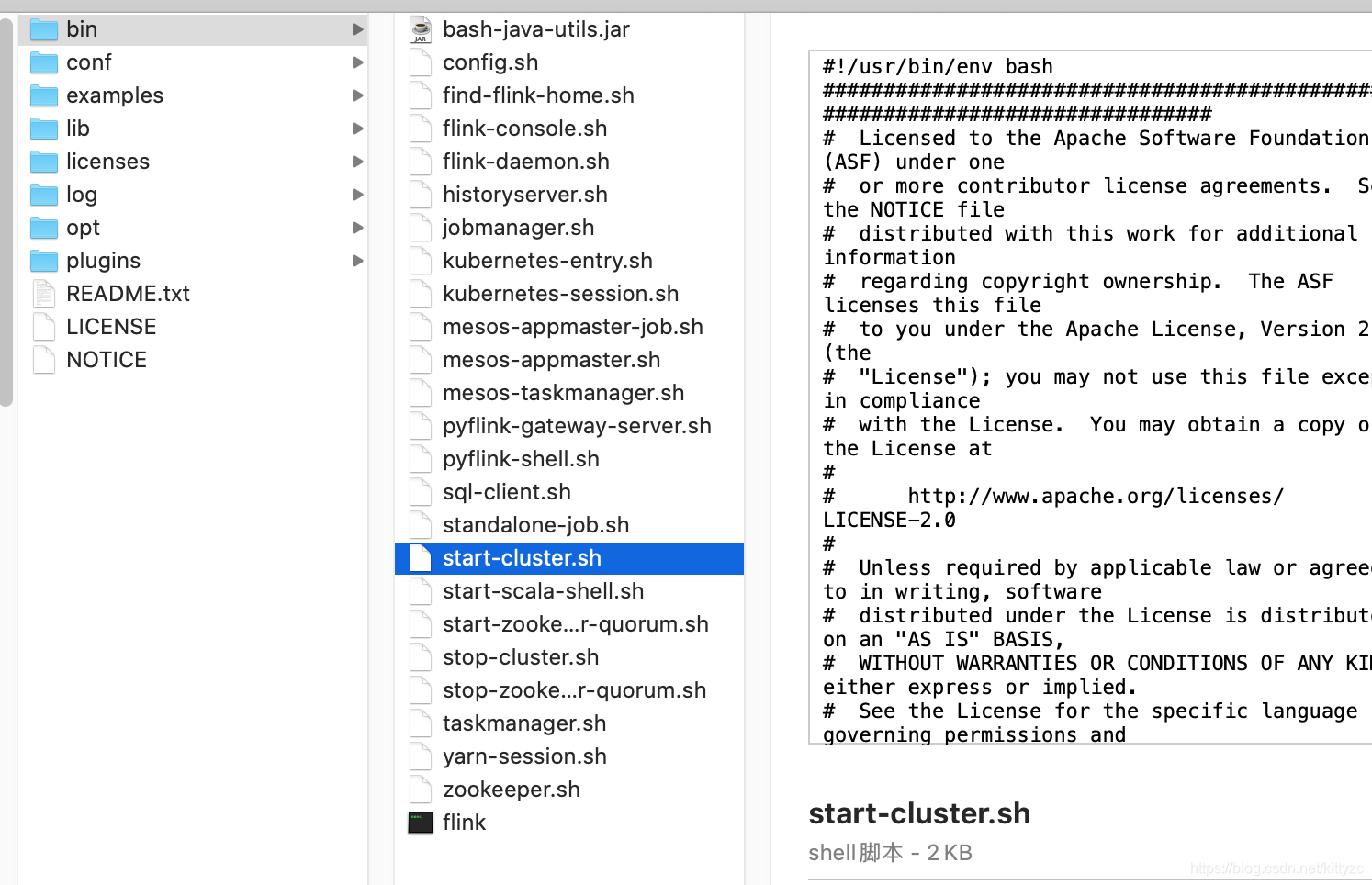1372x885 pixels.
Task: Click the taskmanager.sh file icon
Action: point(421,723)
